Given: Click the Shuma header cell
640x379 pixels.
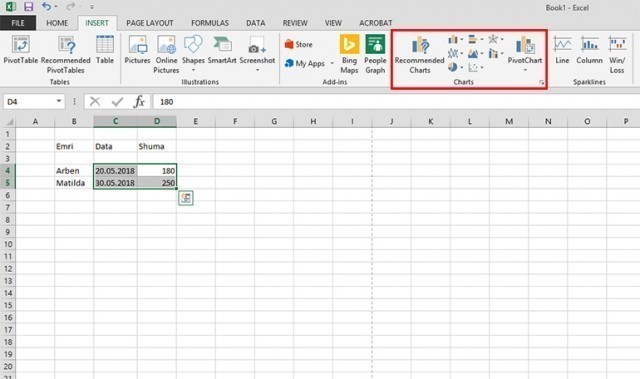Looking at the screenshot, I should point(157,146).
